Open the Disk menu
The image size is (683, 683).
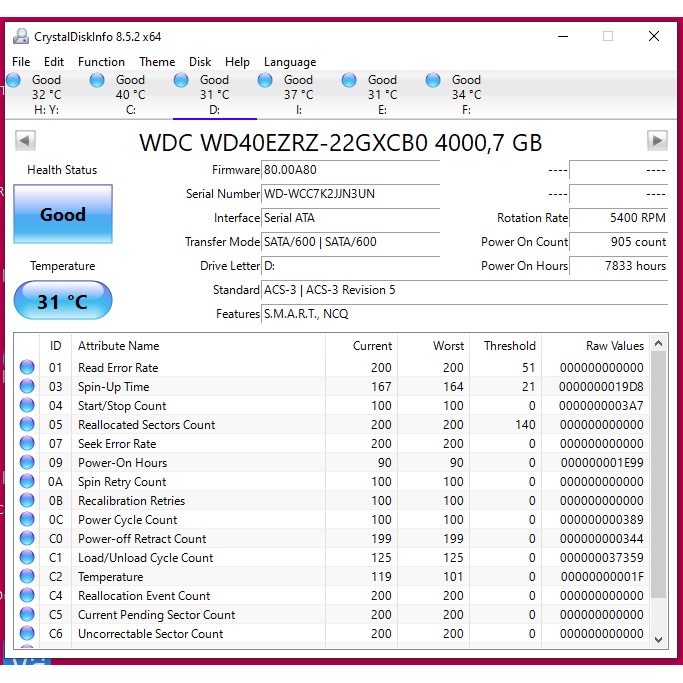pos(200,62)
